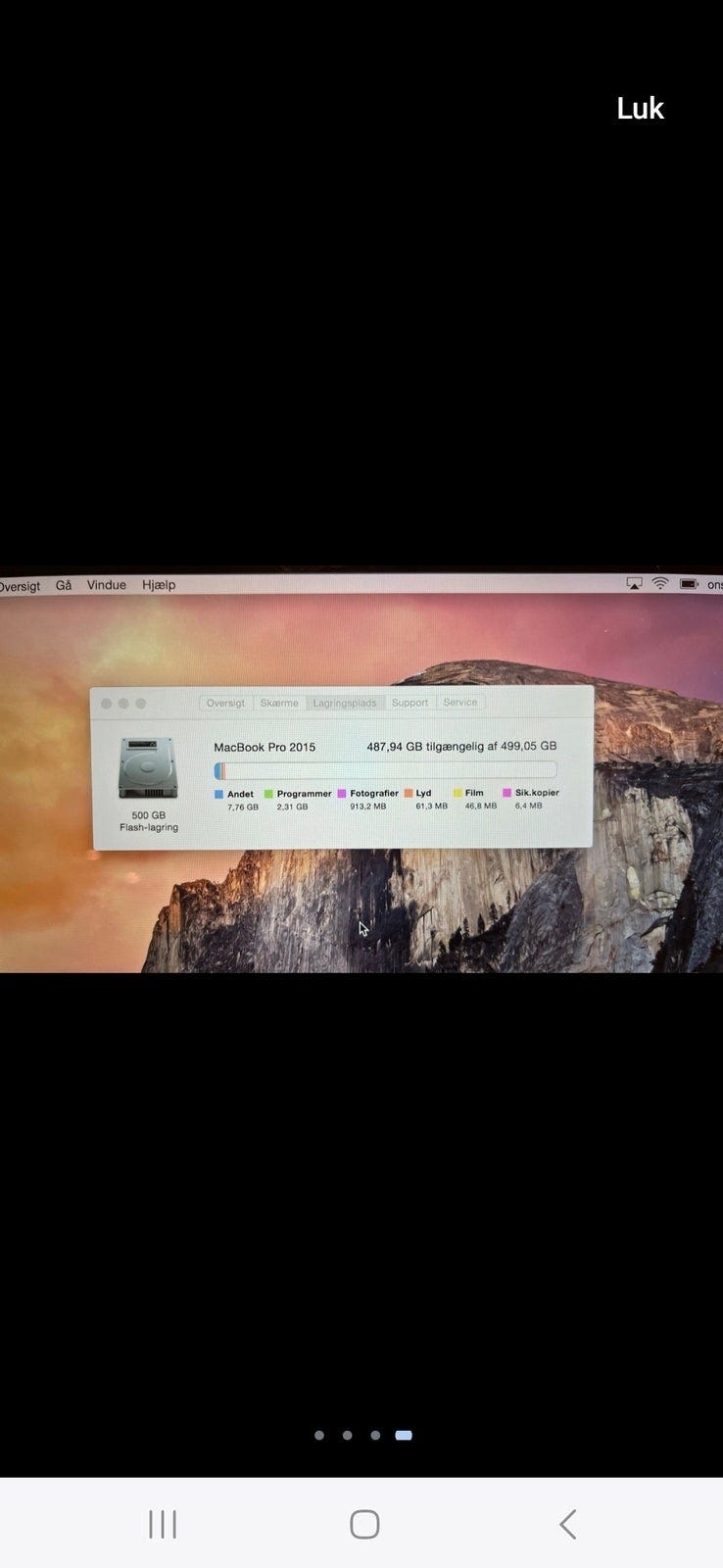Click the '500 GB' label under the drive icon

[x=149, y=815]
